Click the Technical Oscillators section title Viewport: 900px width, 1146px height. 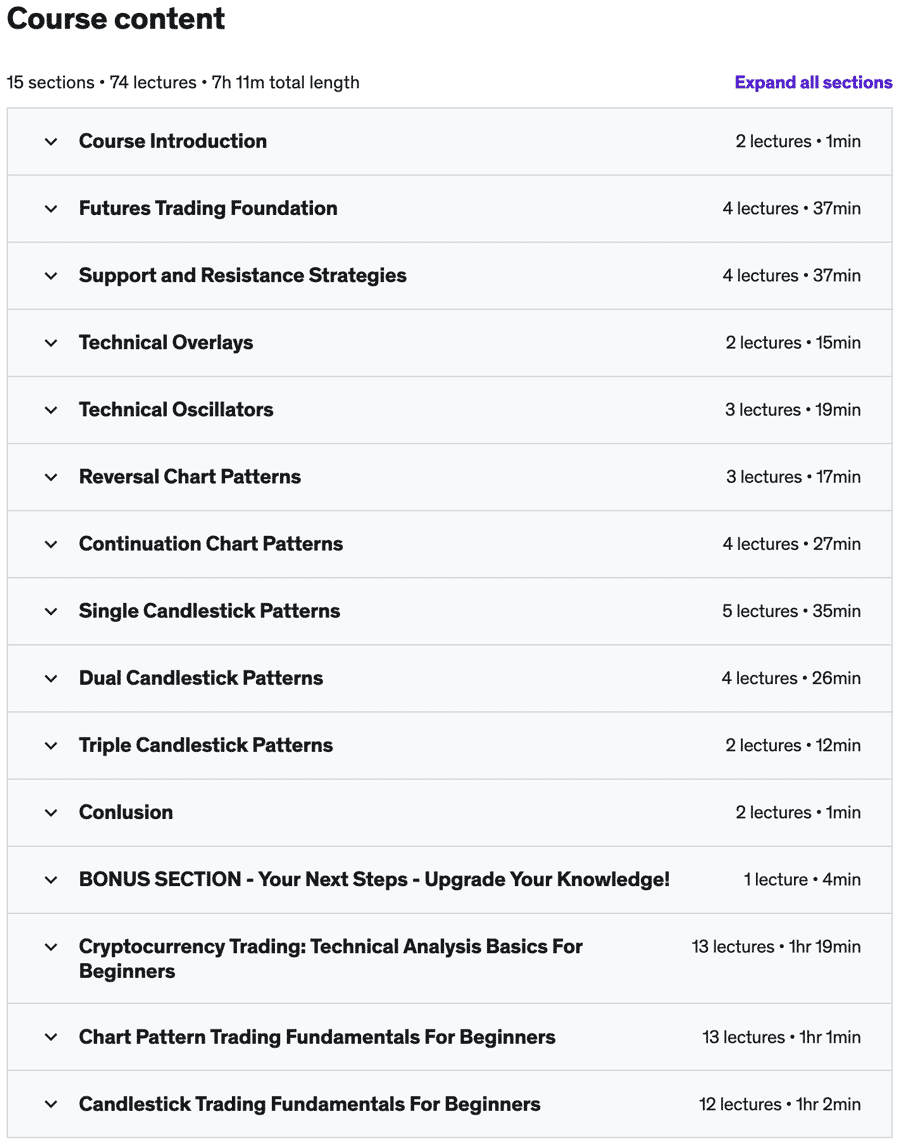tap(176, 410)
